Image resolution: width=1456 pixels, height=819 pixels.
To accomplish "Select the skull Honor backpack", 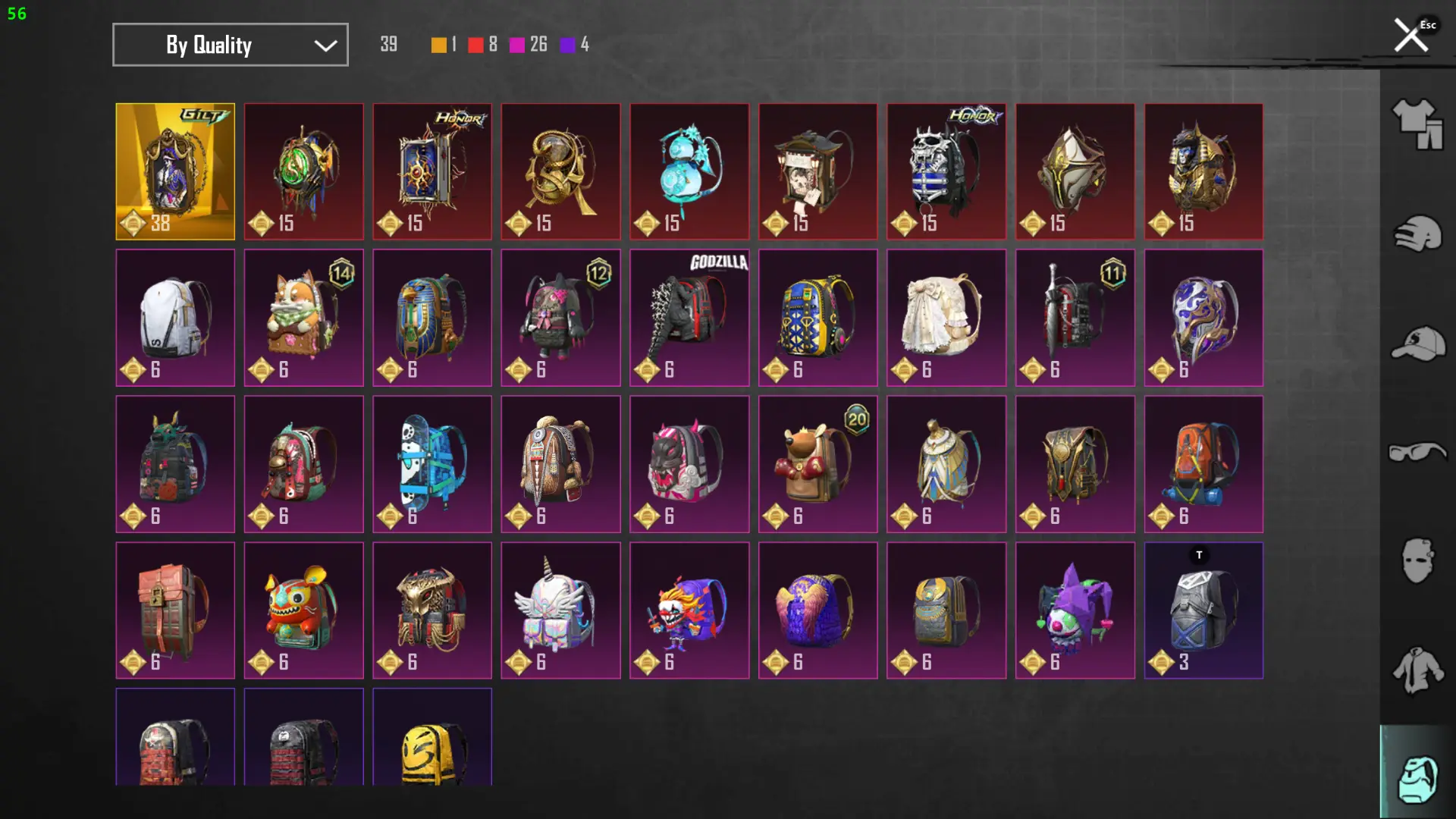I will [946, 171].
